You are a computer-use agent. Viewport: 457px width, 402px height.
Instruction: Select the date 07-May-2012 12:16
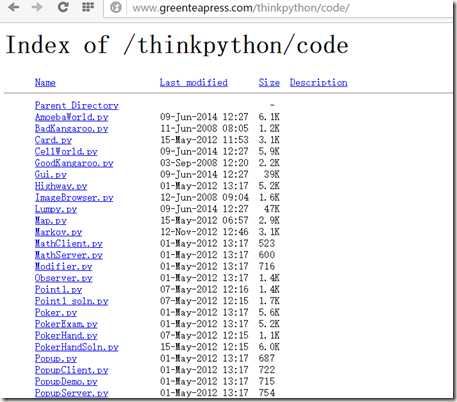point(204,289)
